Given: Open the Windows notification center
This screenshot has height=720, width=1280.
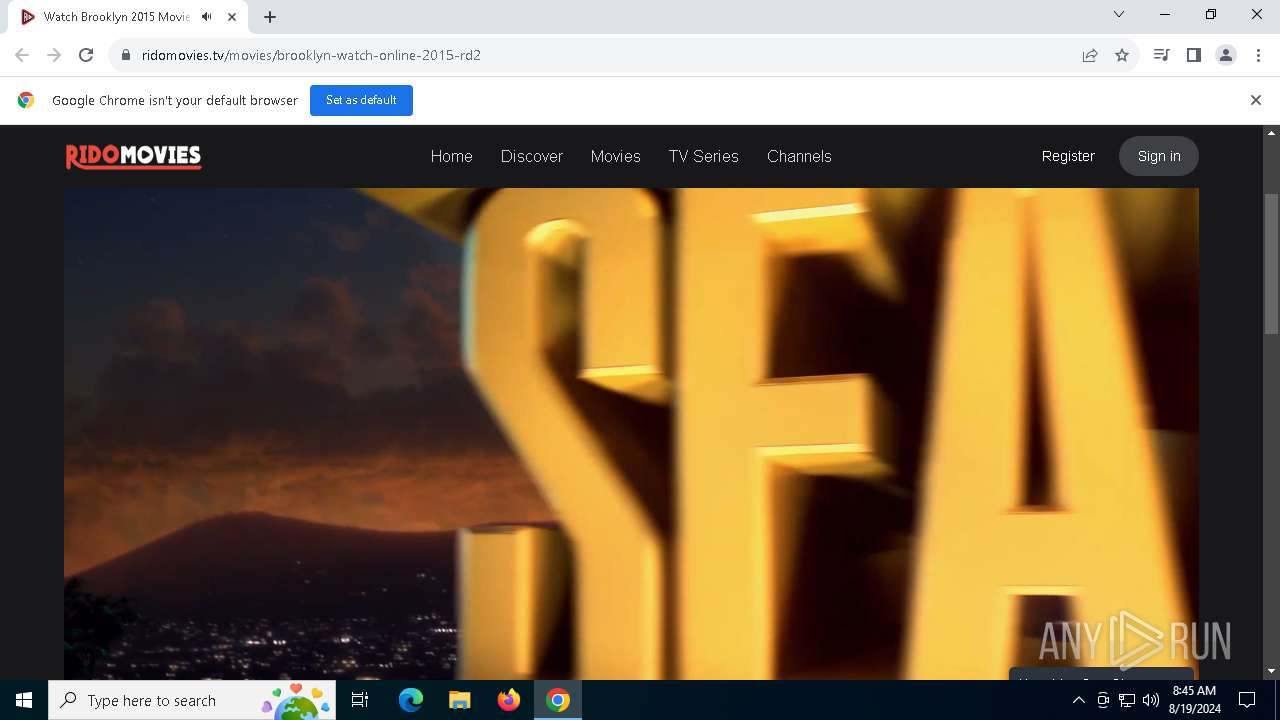Looking at the screenshot, I should point(1247,700).
